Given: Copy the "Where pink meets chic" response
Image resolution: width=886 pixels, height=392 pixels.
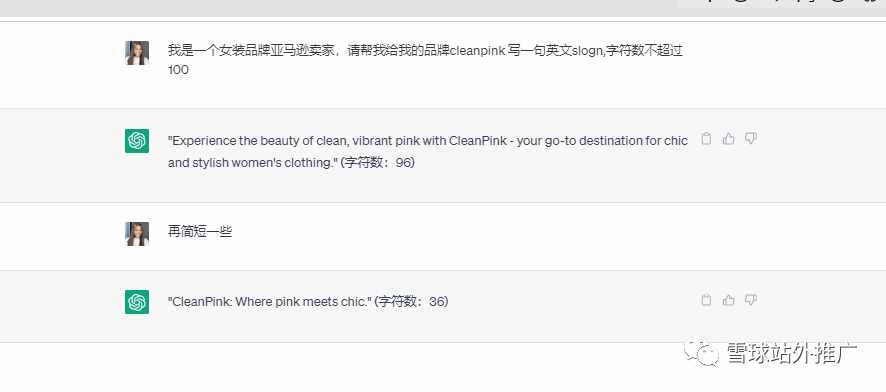Looking at the screenshot, I should pos(706,300).
